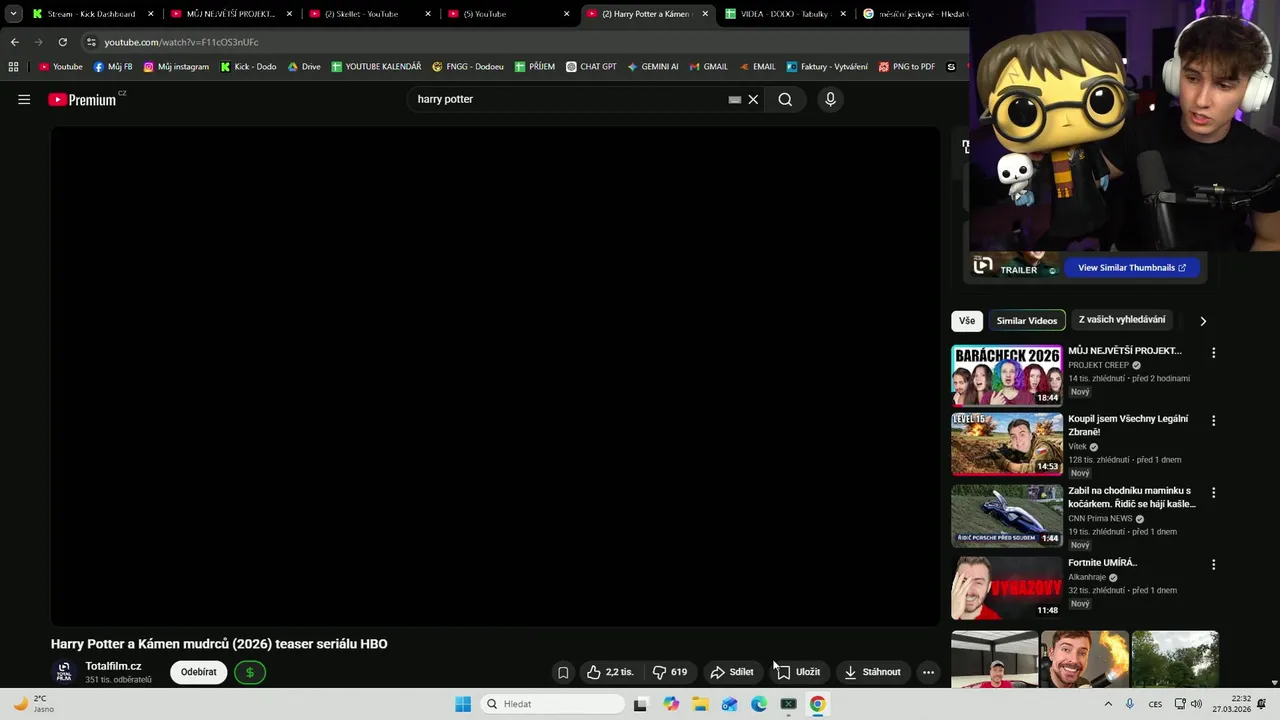Image resolution: width=1280 pixels, height=720 pixels.
Task: Open Faktury - Vytváření bookmark
Action: coord(827,67)
